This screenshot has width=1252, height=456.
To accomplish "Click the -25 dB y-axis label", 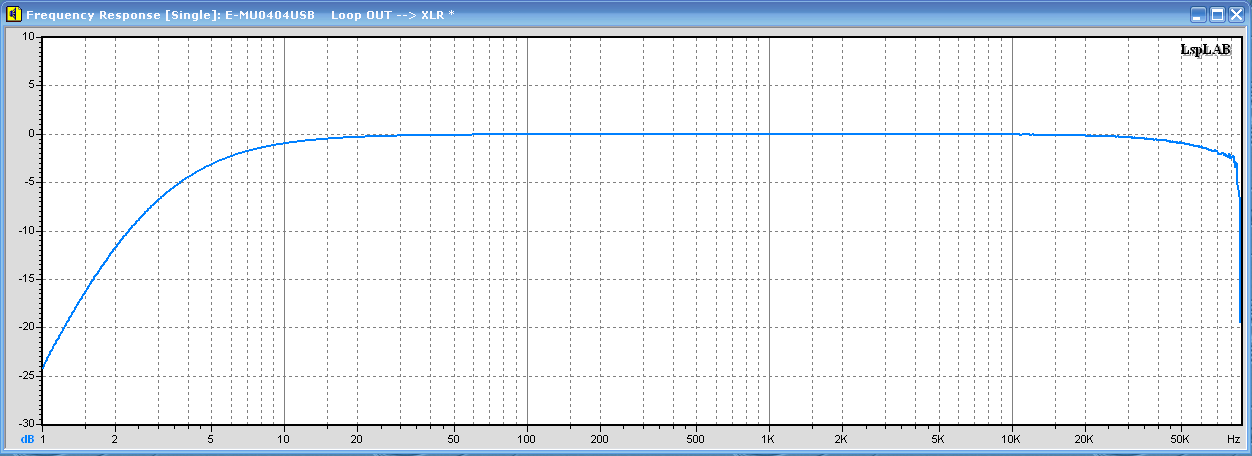I will click(25, 376).
